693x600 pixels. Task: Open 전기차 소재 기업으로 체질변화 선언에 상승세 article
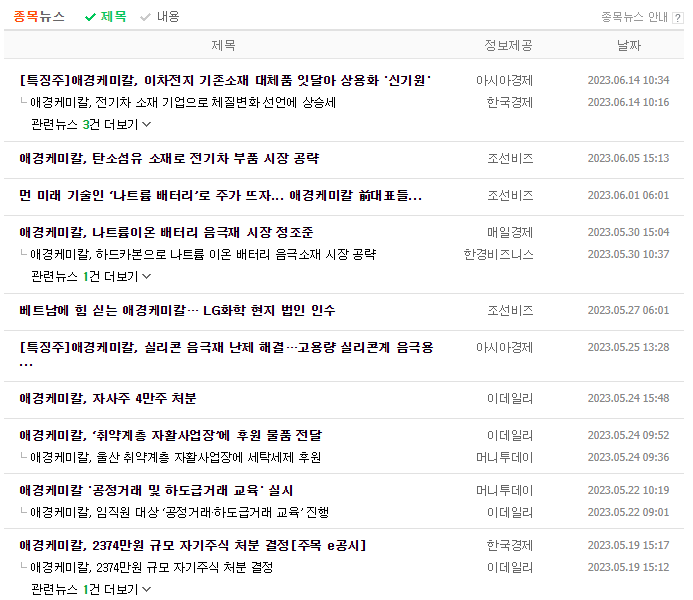[183, 103]
